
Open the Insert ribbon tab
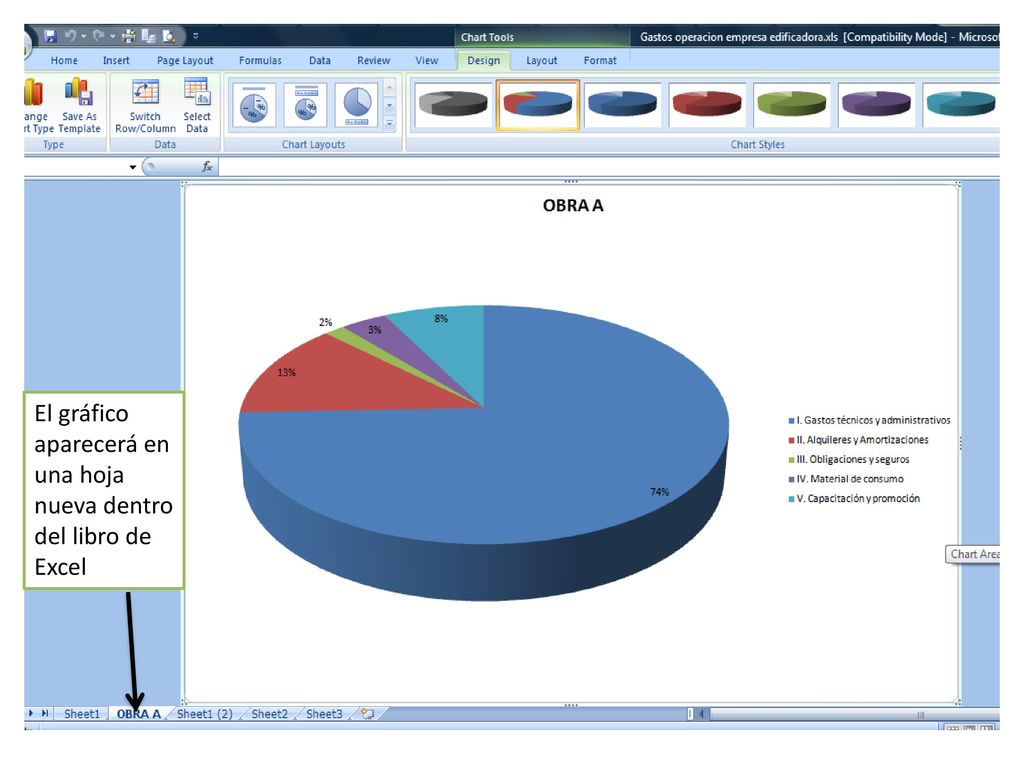coord(116,60)
